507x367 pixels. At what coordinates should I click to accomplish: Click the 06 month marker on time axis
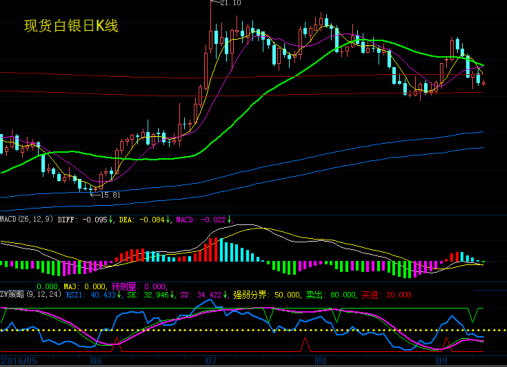click(x=96, y=361)
